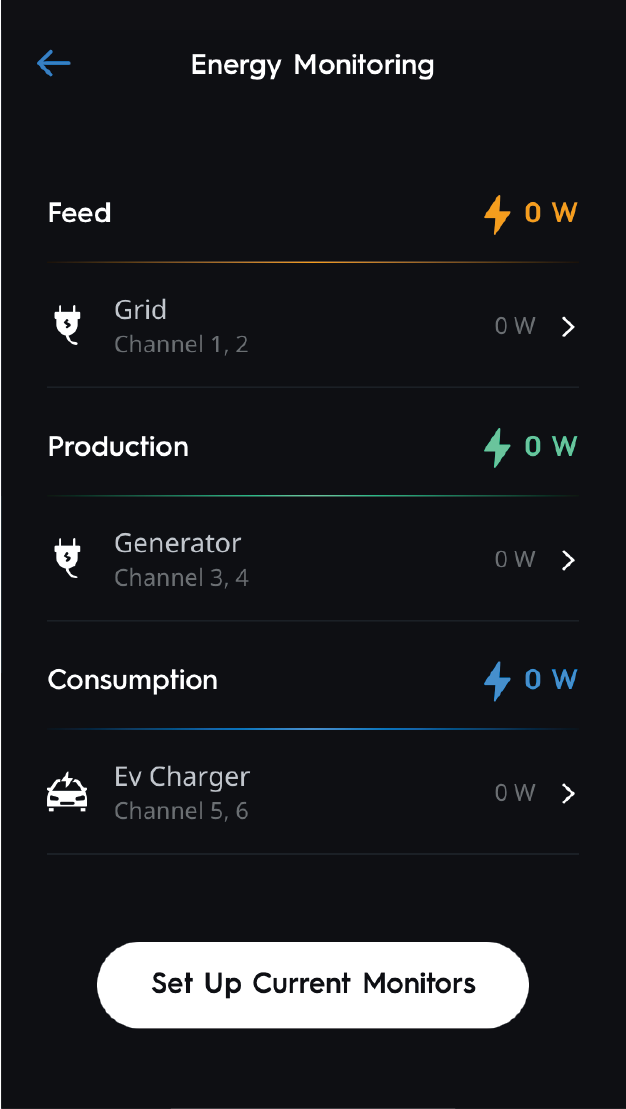626x1109 pixels.
Task: Click the Consumption section heading
Action: [x=133, y=680]
